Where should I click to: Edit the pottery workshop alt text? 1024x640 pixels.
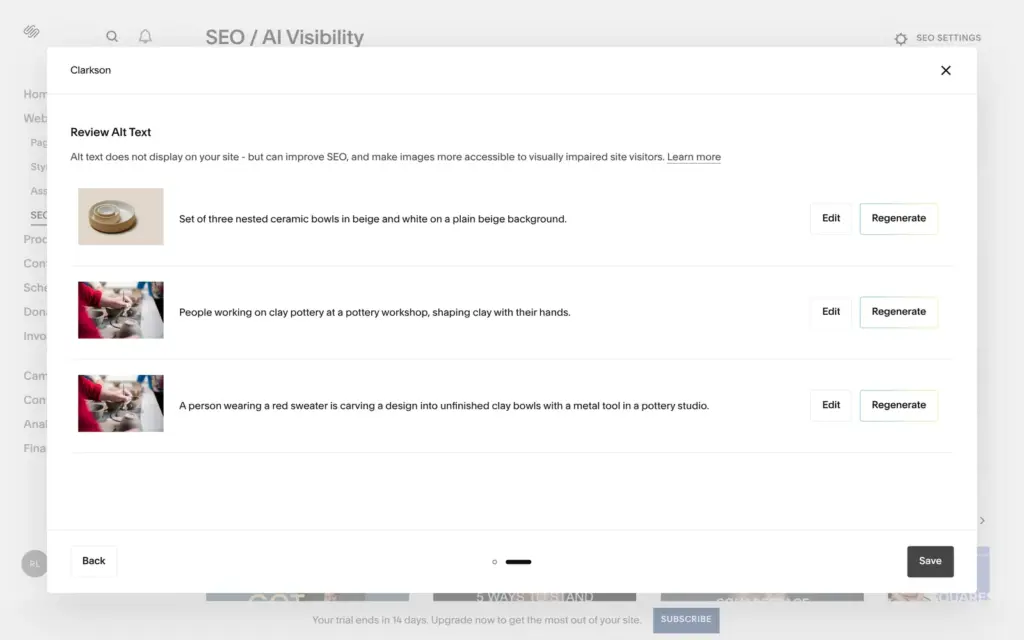pos(831,312)
